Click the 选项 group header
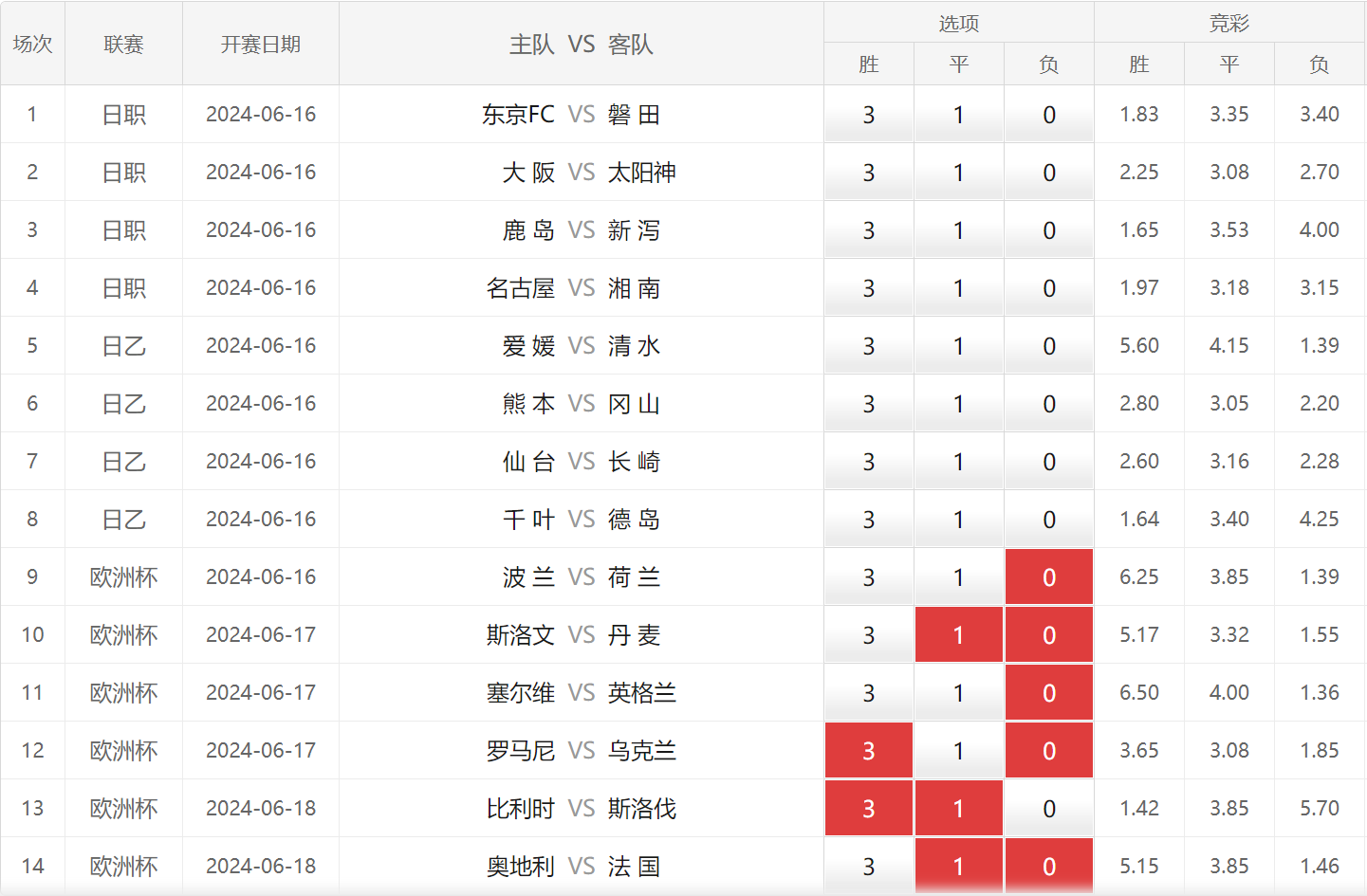The height and width of the screenshot is (896, 1367). click(959, 23)
